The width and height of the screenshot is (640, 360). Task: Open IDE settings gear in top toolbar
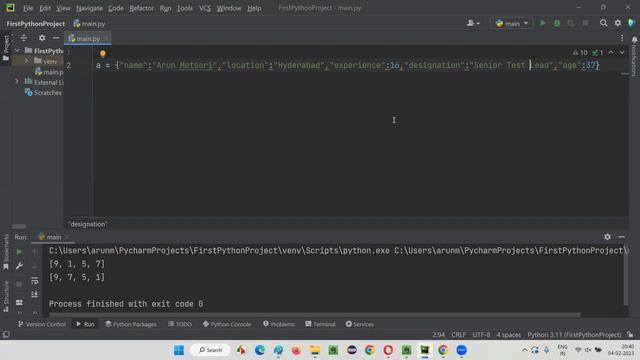pos(618,23)
